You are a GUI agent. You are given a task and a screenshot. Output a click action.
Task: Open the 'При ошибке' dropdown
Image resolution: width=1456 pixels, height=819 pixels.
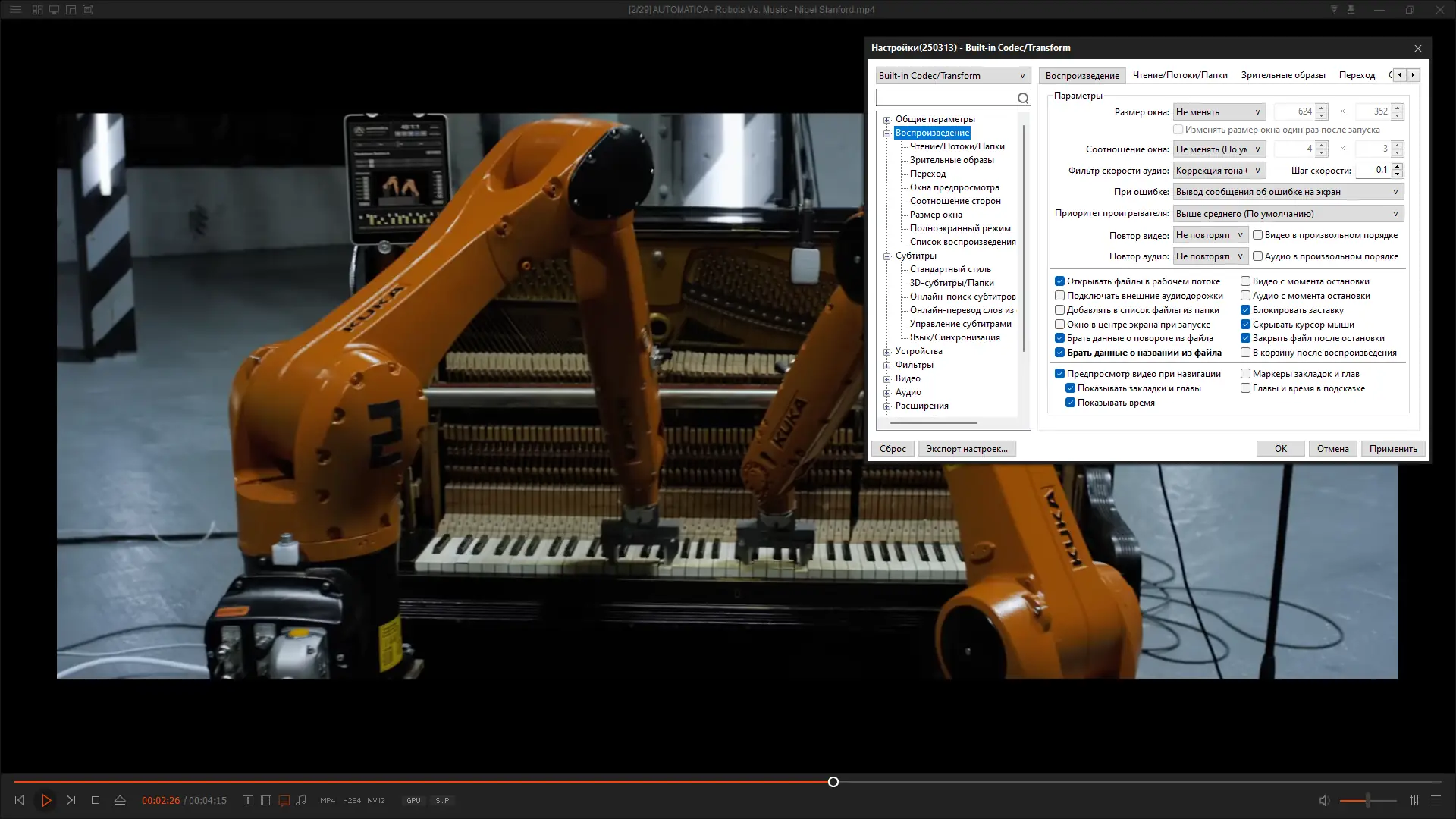click(1288, 192)
